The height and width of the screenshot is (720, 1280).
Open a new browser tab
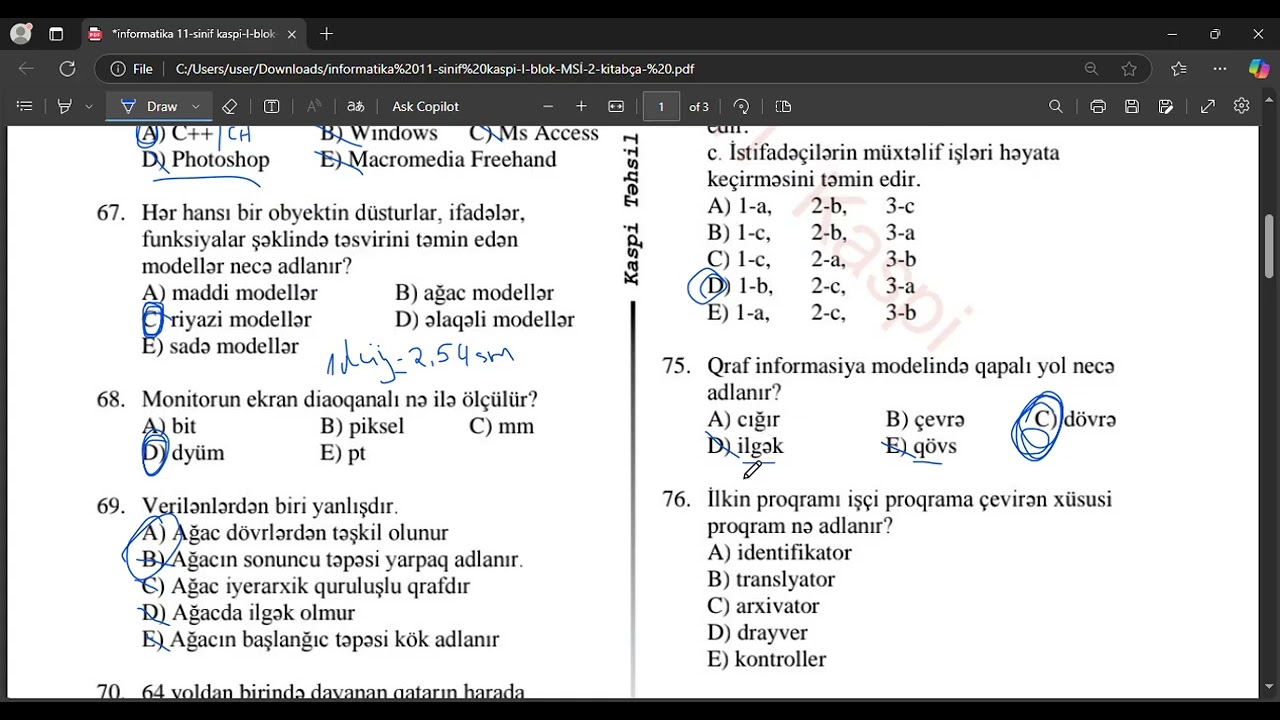coord(326,34)
